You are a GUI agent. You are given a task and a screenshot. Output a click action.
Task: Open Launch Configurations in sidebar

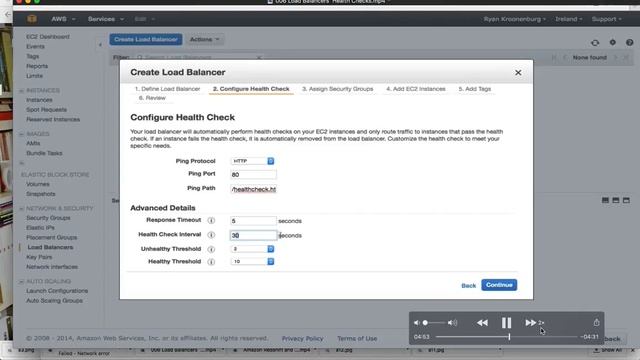tap(57, 291)
